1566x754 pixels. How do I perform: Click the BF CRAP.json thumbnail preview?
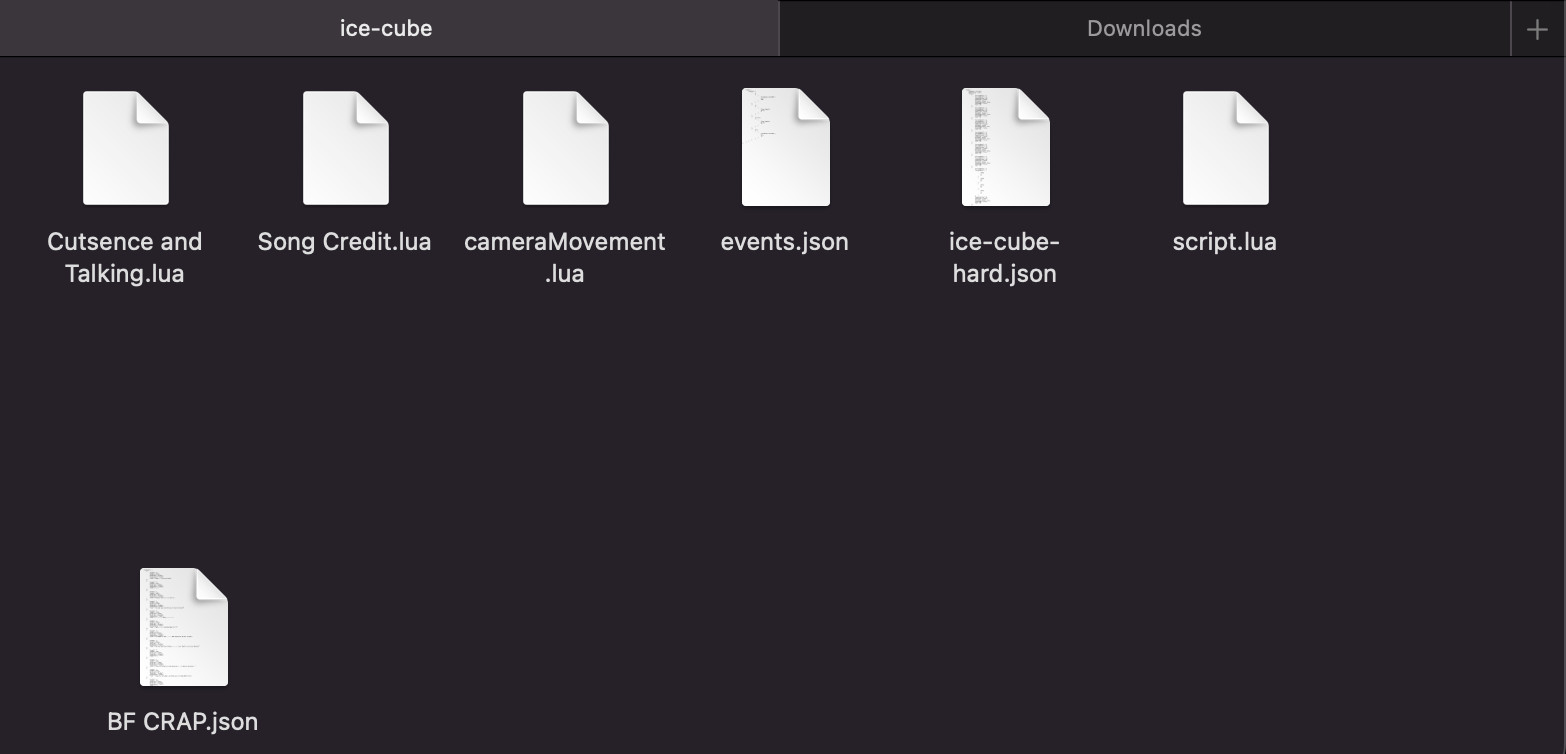tap(183, 627)
